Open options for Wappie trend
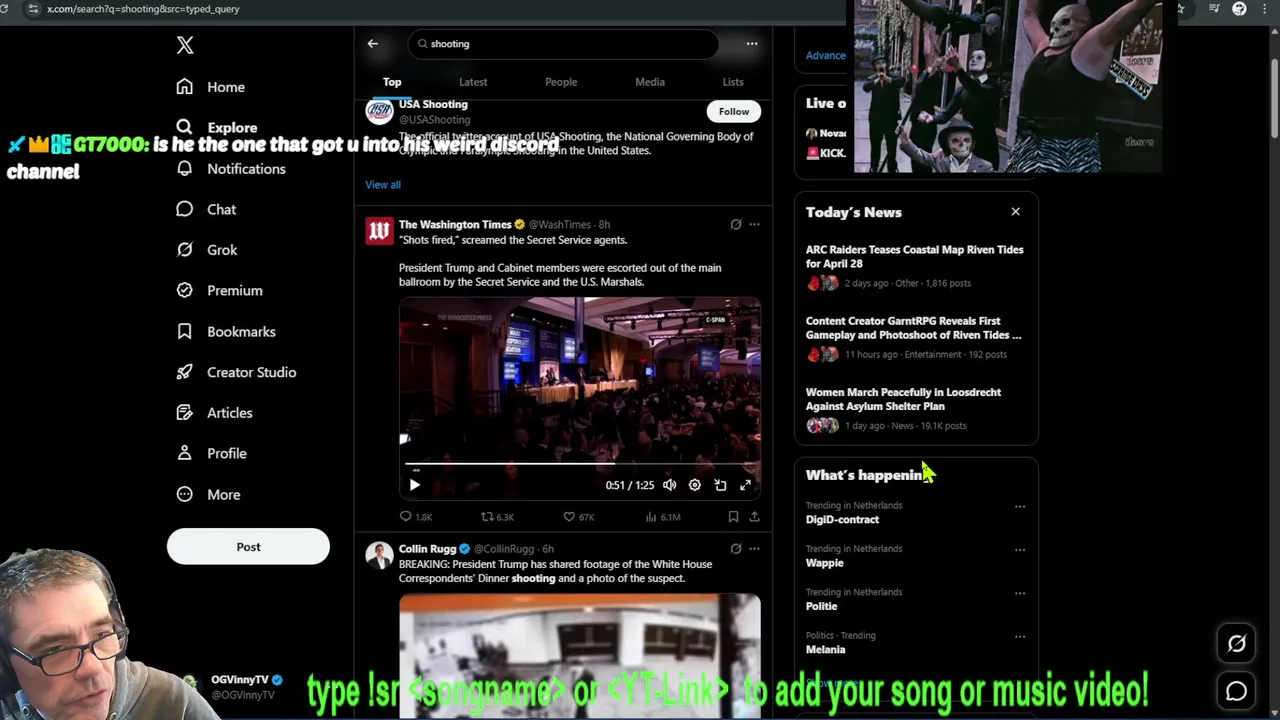Screen dimensions: 1280x720 1020,549
